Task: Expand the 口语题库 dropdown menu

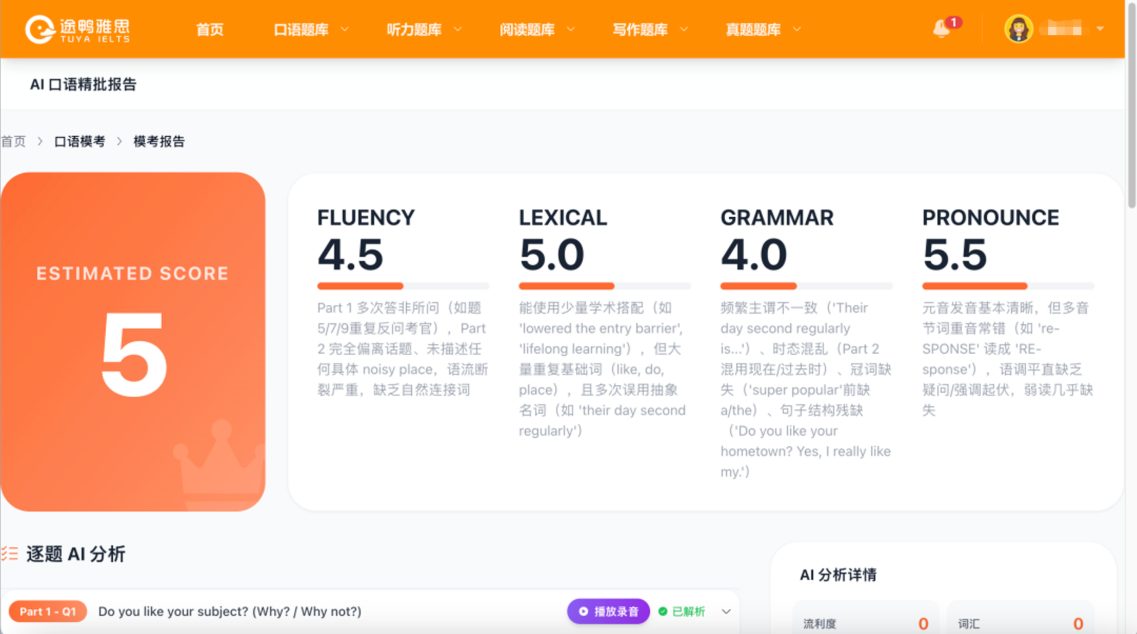Action: 310,30
